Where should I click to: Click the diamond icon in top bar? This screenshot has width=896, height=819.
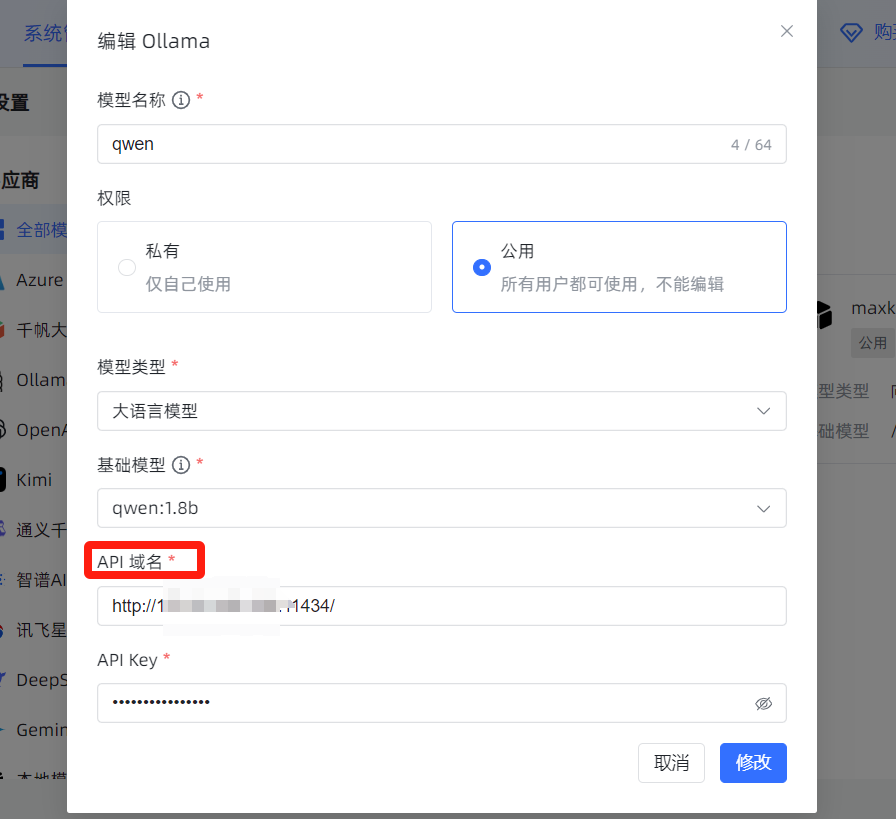pos(851,32)
